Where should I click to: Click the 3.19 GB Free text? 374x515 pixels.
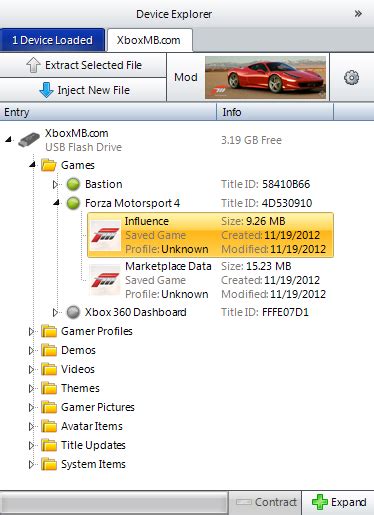[251, 140]
